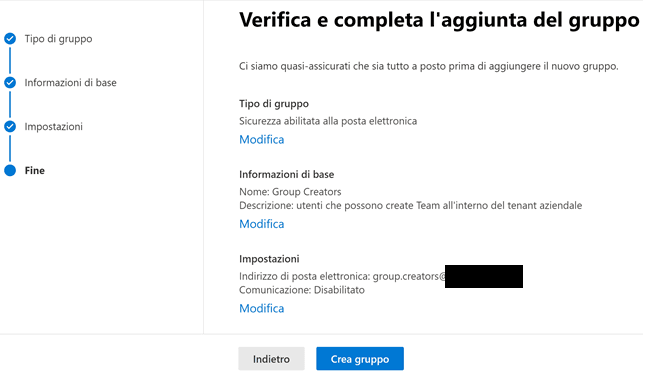Go back with the Indietro button
Viewport: 648px width, 379px height.
(271, 359)
